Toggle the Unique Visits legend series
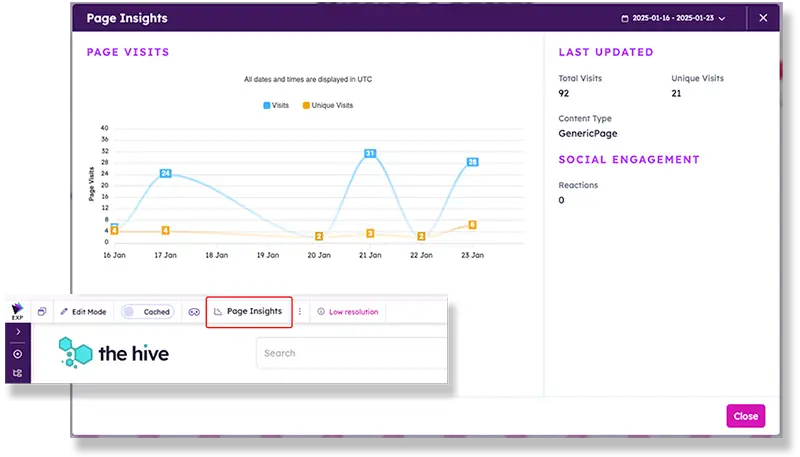800x457 pixels. coord(328,106)
